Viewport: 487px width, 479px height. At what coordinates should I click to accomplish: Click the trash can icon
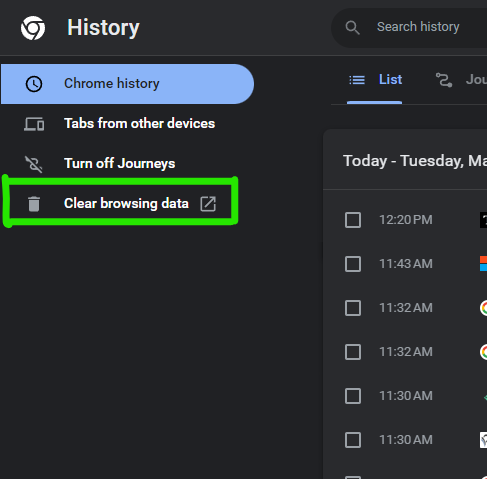[34, 204]
